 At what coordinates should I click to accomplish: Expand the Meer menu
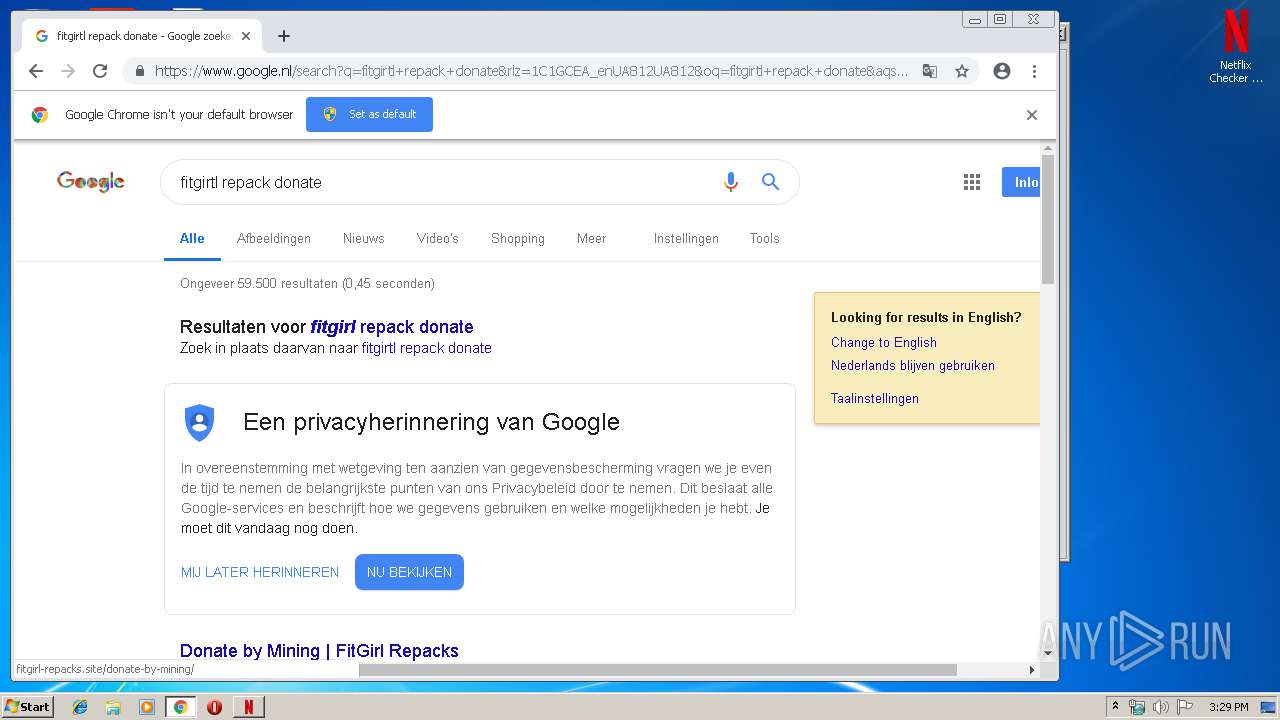pos(592,239)
